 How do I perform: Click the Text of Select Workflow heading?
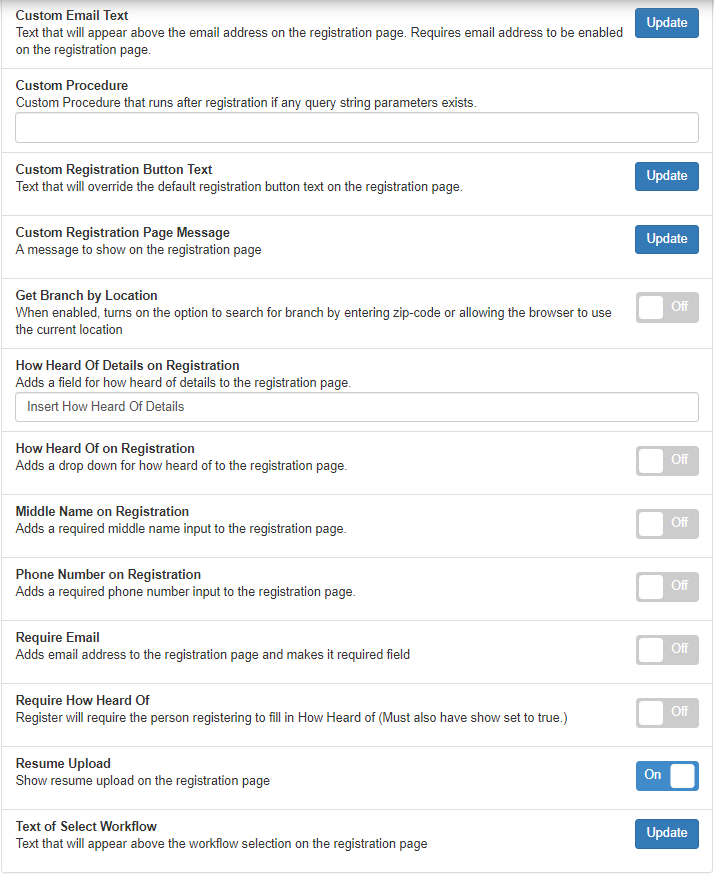(86, 827)
